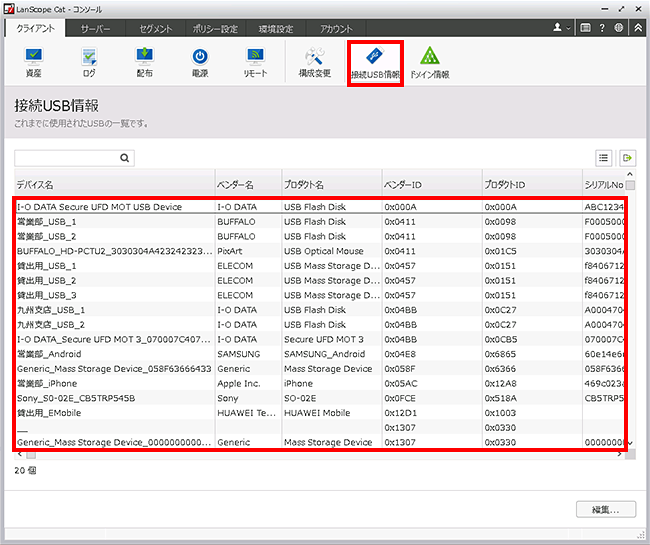Select the BUFFALO_HD-PCTU2 device row
The image size is (650, 545).
tap(320, 251)
